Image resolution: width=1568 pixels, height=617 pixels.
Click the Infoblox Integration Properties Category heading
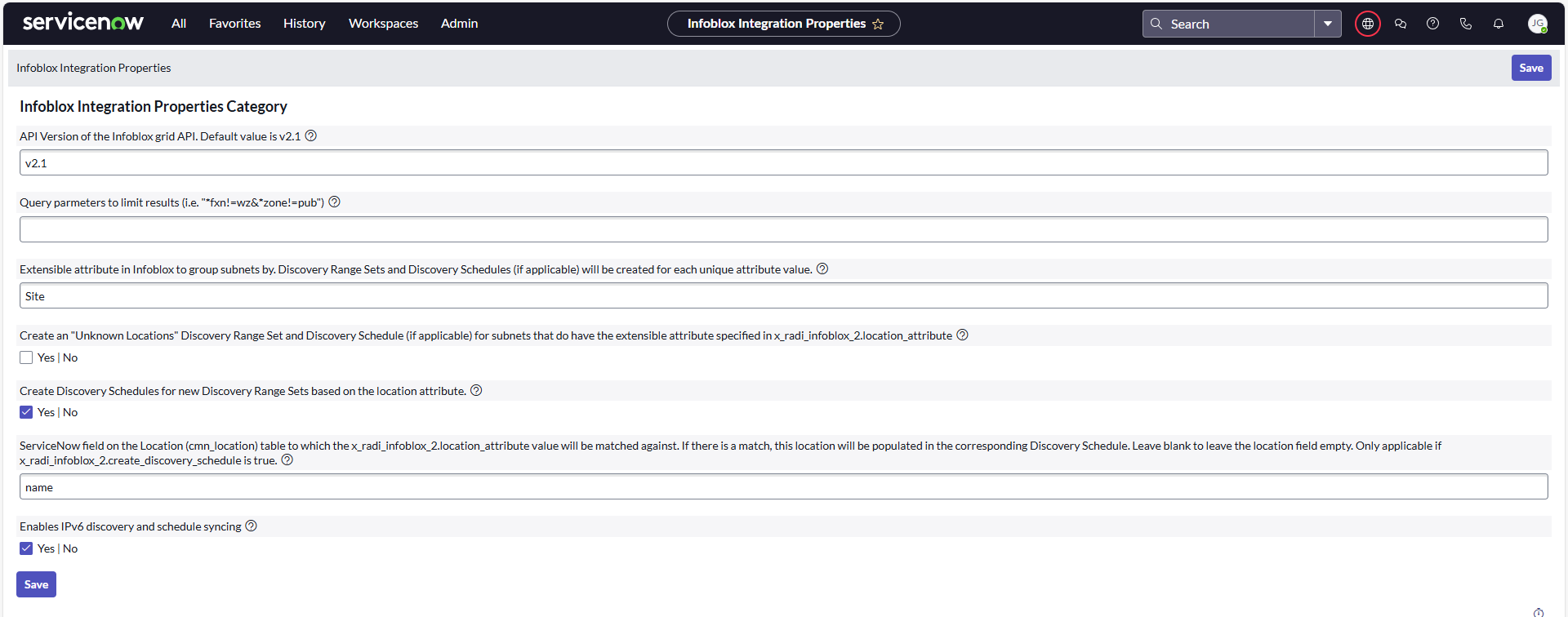[154, 107]
